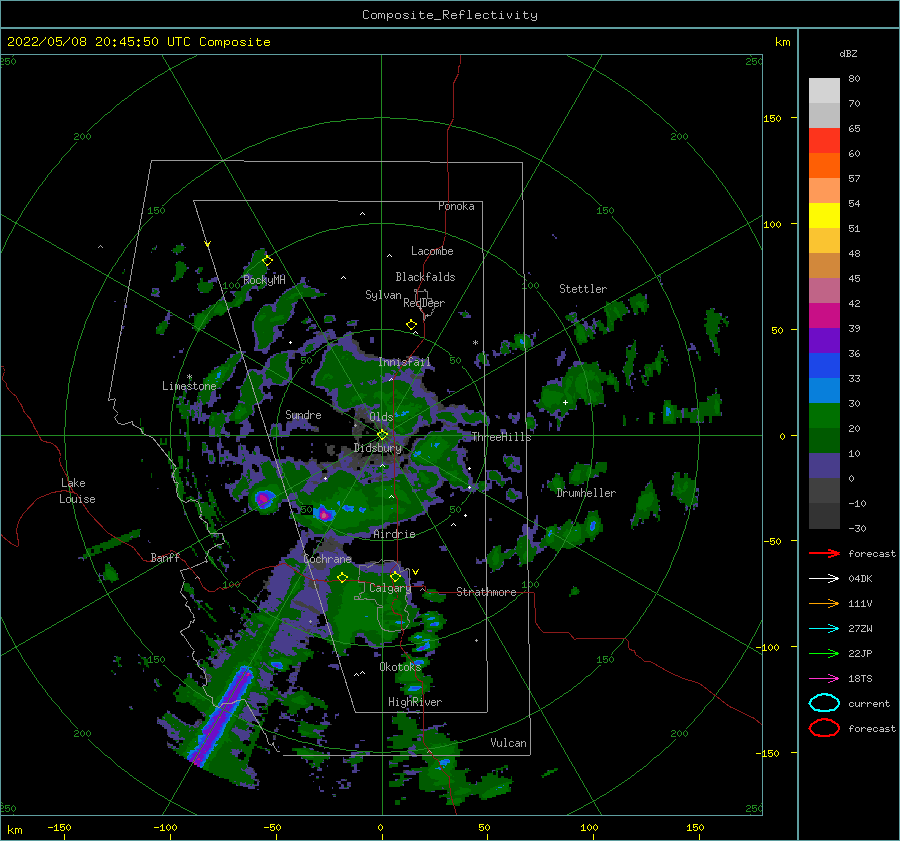This screenshot has height=841, width=900.
Task: Click the HighRiver label
Action: click(x=415, y=702)
